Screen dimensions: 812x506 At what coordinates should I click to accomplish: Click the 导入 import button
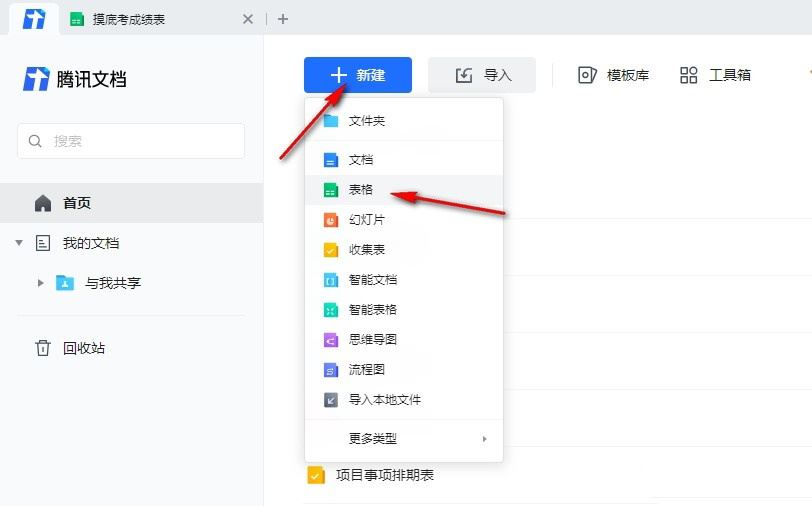coord(482,75)
